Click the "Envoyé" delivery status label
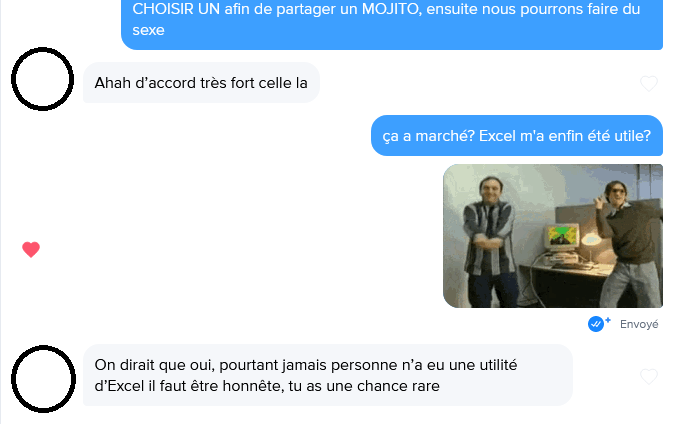 click(x=639, y=324)
